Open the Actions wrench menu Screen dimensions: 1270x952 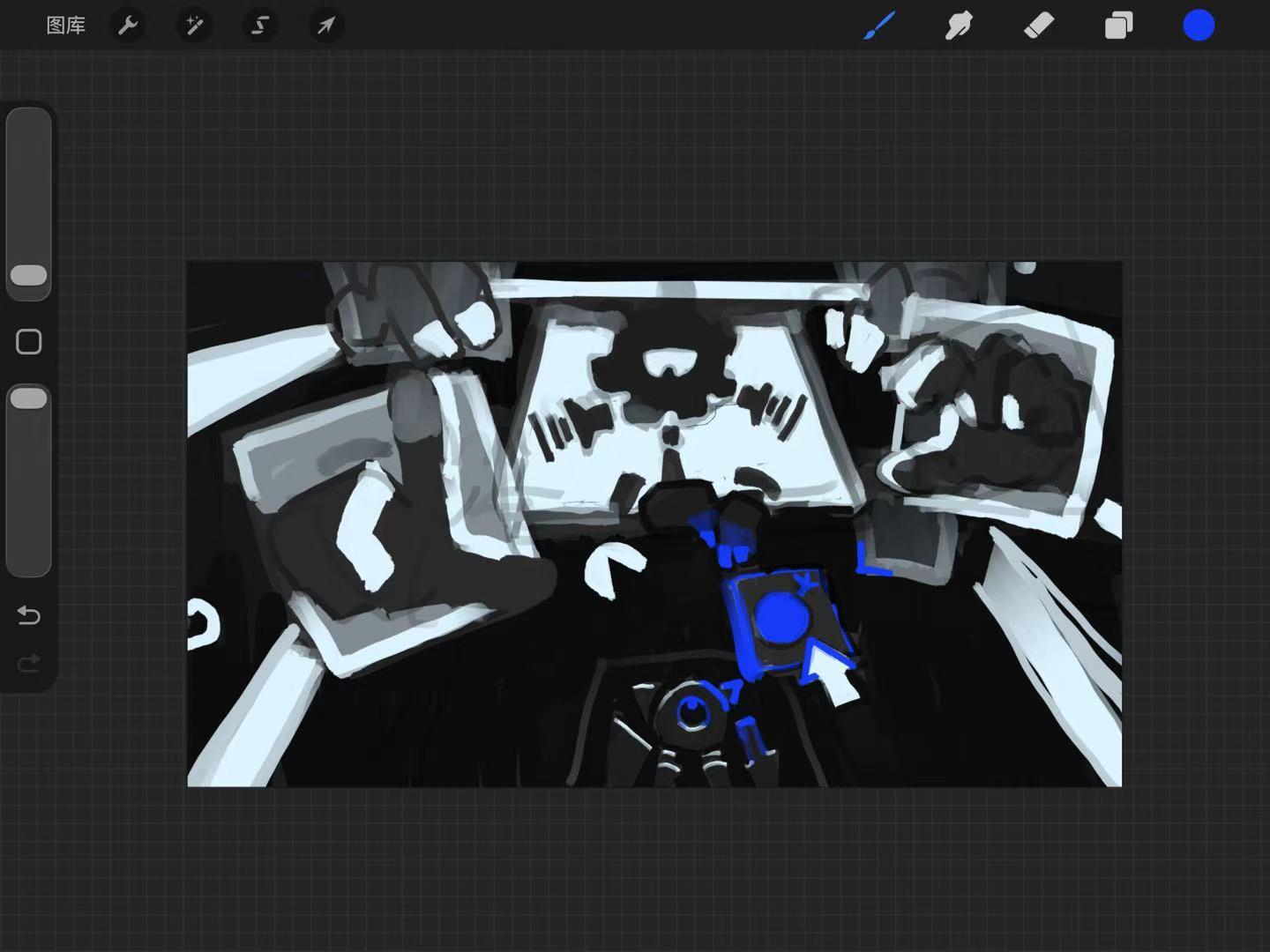point(128,26)
